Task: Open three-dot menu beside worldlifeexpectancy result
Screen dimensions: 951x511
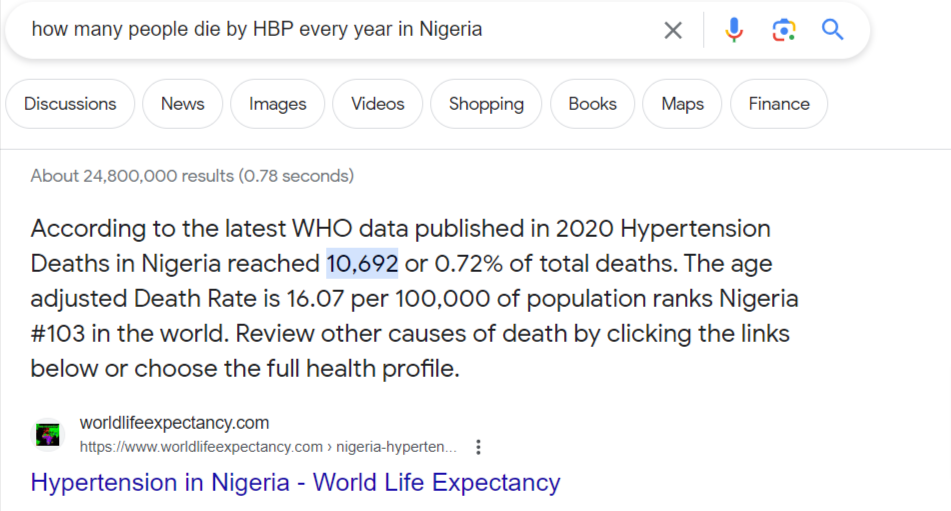Action: (479, 447)
